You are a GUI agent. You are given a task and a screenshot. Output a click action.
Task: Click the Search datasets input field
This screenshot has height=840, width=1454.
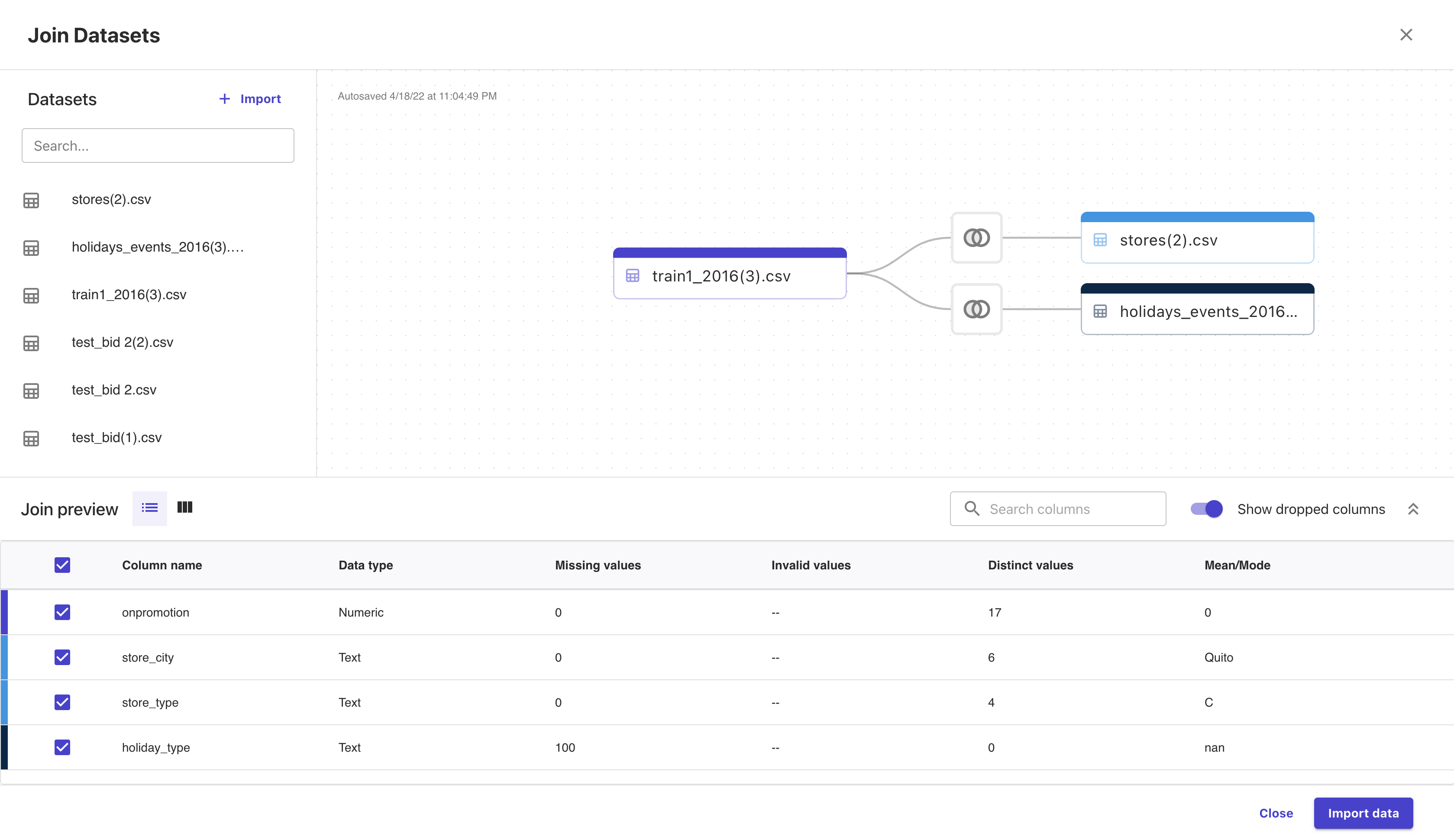[158, 145]
